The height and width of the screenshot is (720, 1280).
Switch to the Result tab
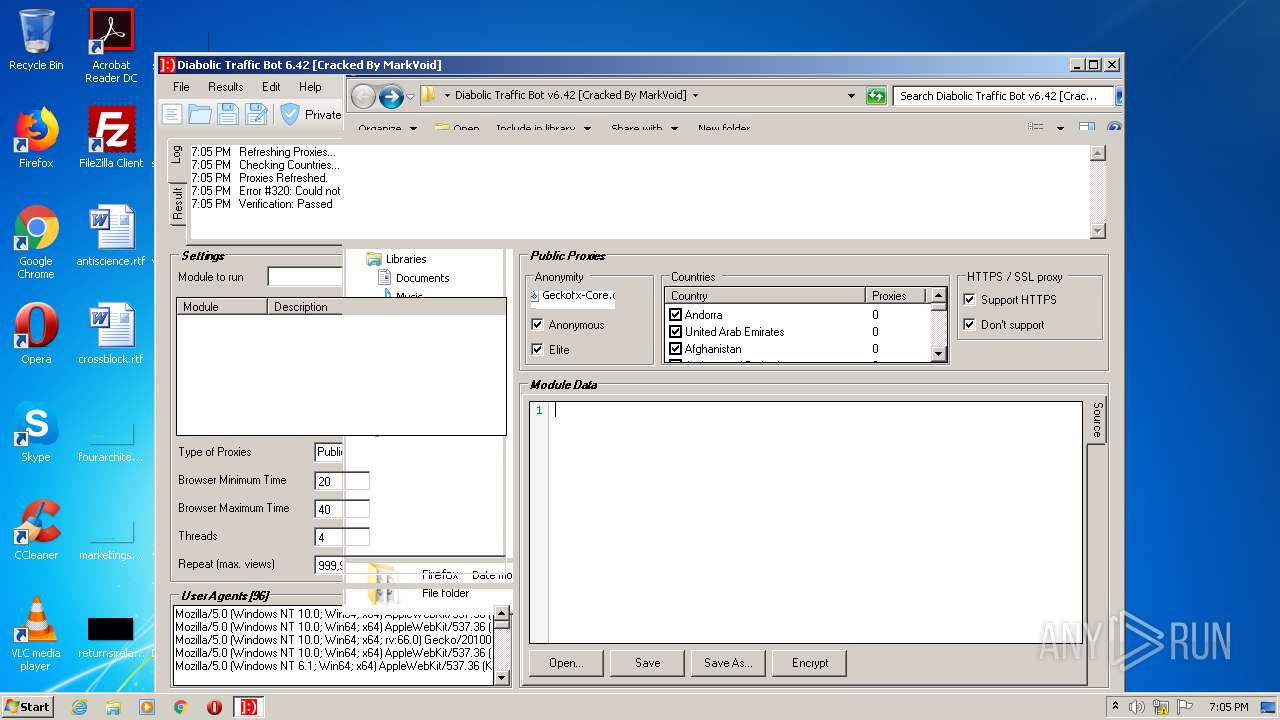click(177, 203)
